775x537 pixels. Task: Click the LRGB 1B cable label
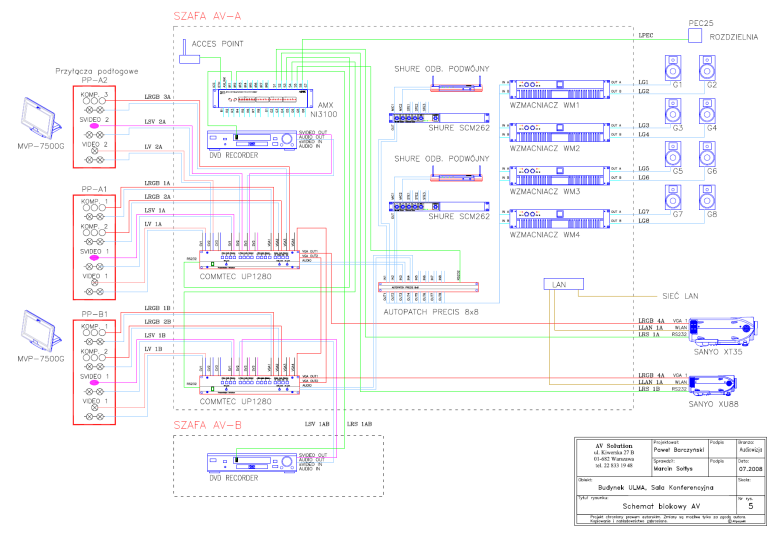pos(157,308)
